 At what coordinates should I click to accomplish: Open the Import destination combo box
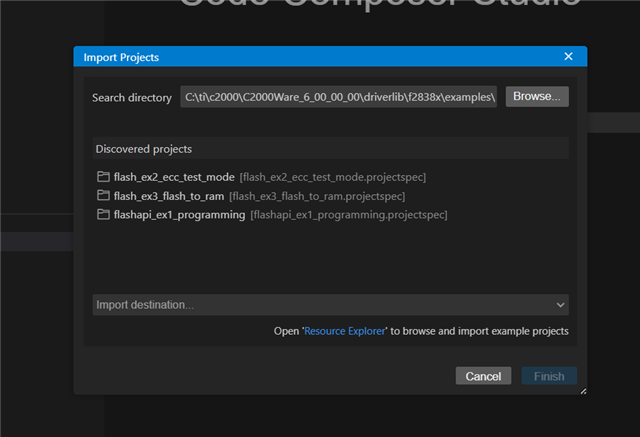coord(320,304)
